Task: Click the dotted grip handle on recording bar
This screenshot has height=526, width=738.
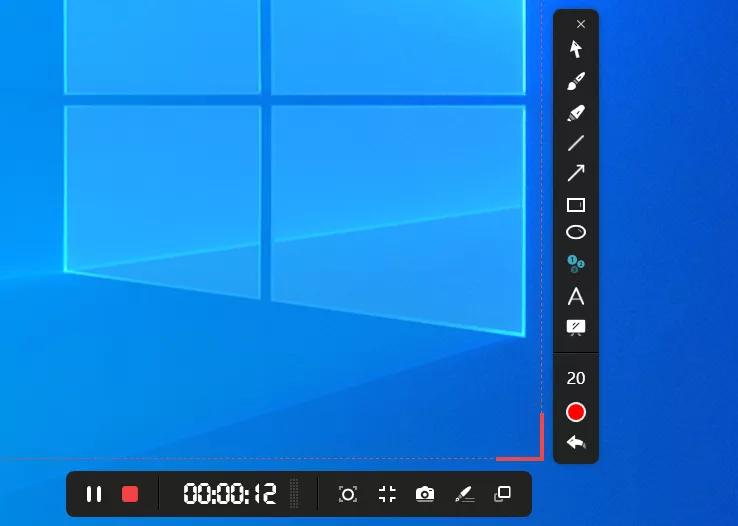Action: click(294, 494)
